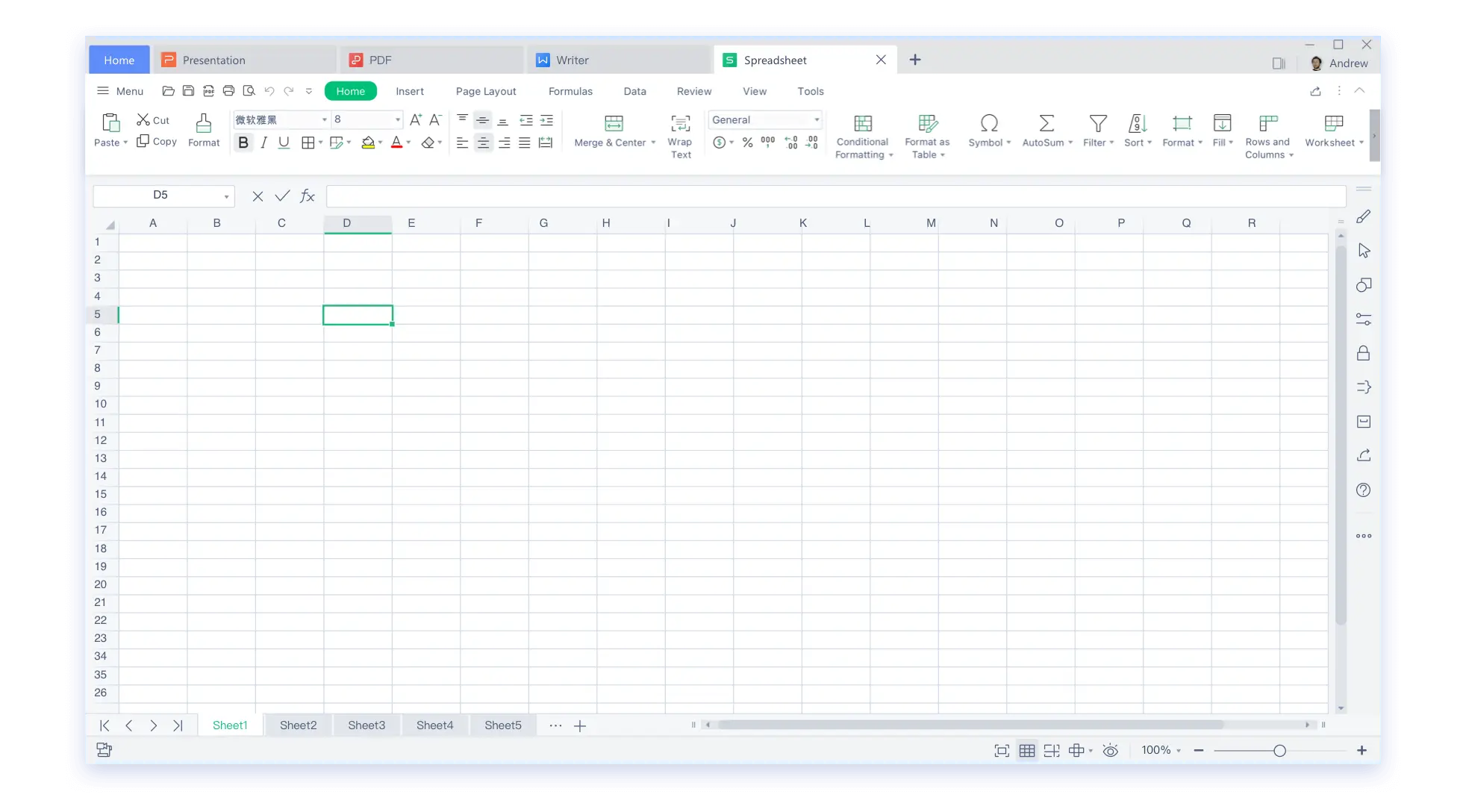Screen dimensions: 1466x812
Task: Select Sheet3 at the bottom
Action: pos(366,725)
